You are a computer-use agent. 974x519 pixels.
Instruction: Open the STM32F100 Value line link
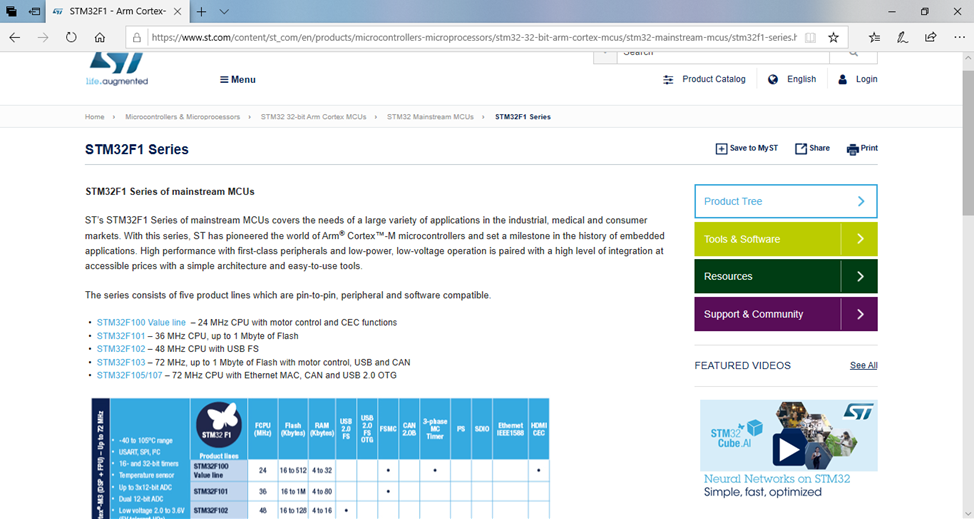[141, 322]
